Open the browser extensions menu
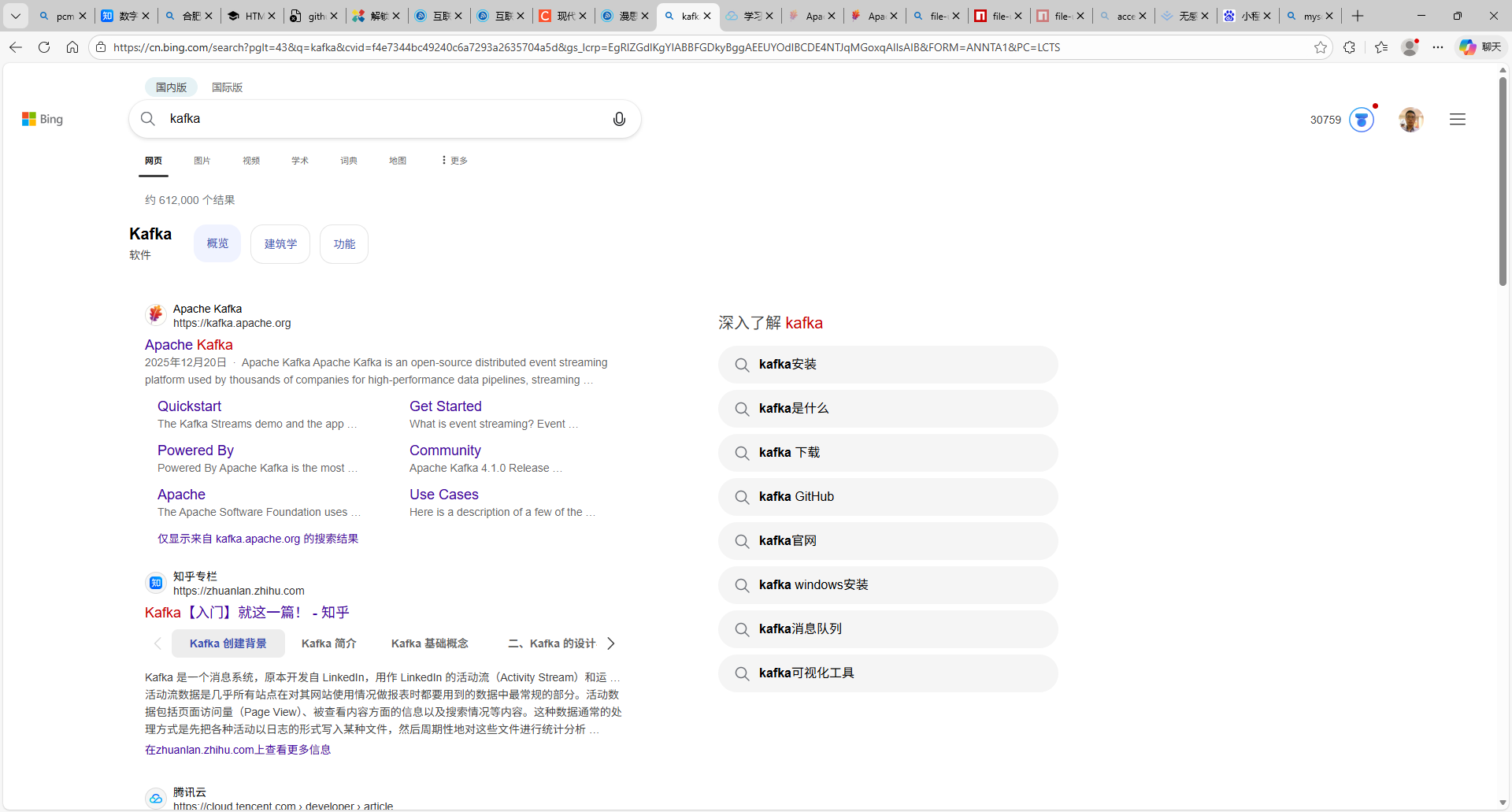 pos(1350,47)
